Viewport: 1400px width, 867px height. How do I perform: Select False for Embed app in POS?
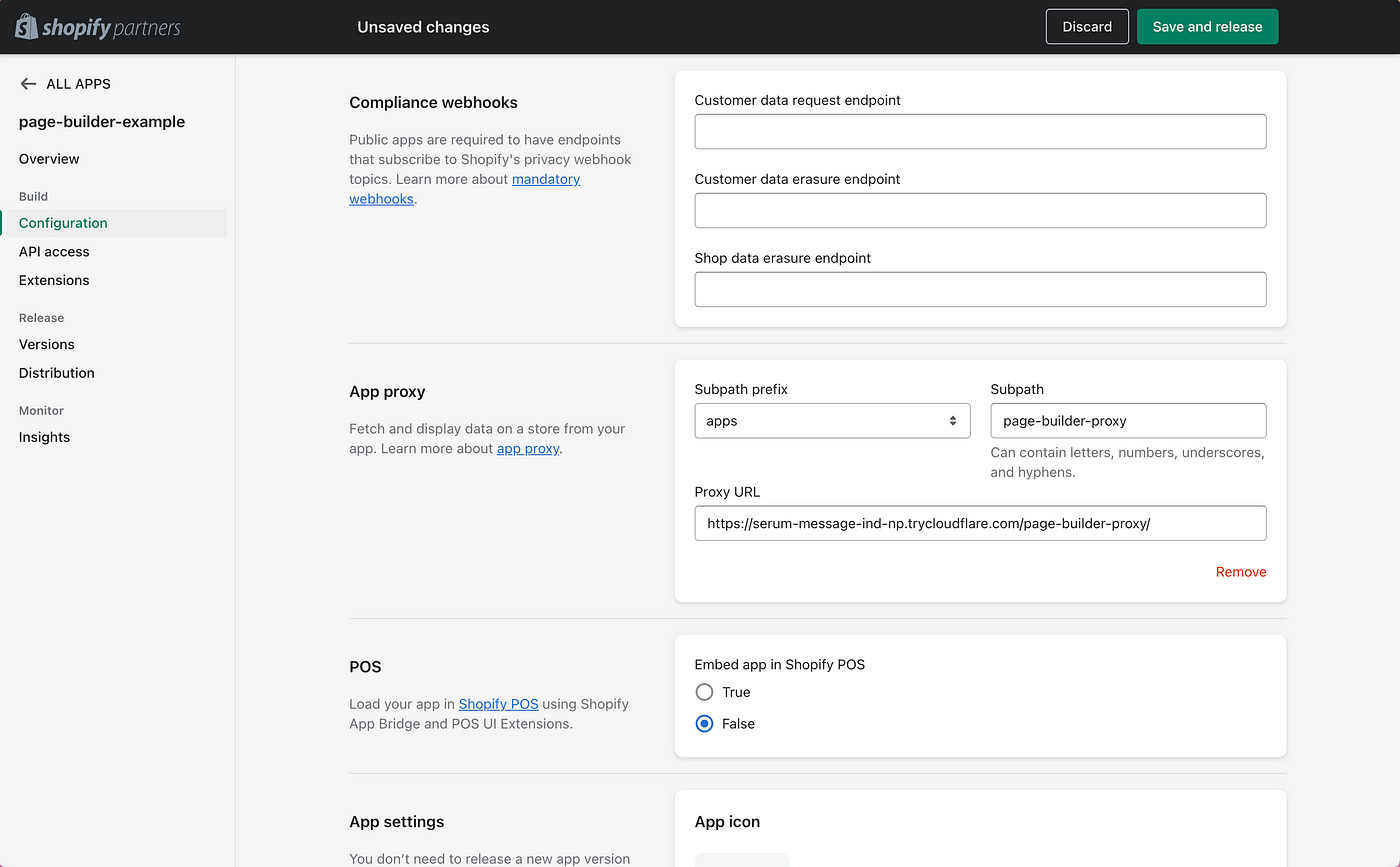coord(705,724)
